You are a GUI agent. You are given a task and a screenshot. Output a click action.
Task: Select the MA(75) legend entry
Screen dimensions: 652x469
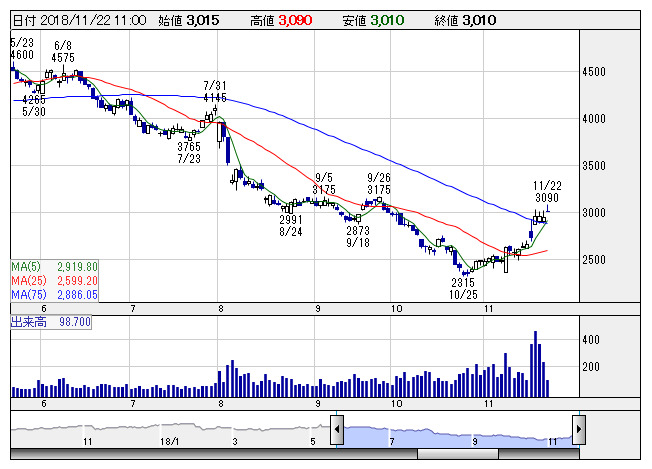54,295
